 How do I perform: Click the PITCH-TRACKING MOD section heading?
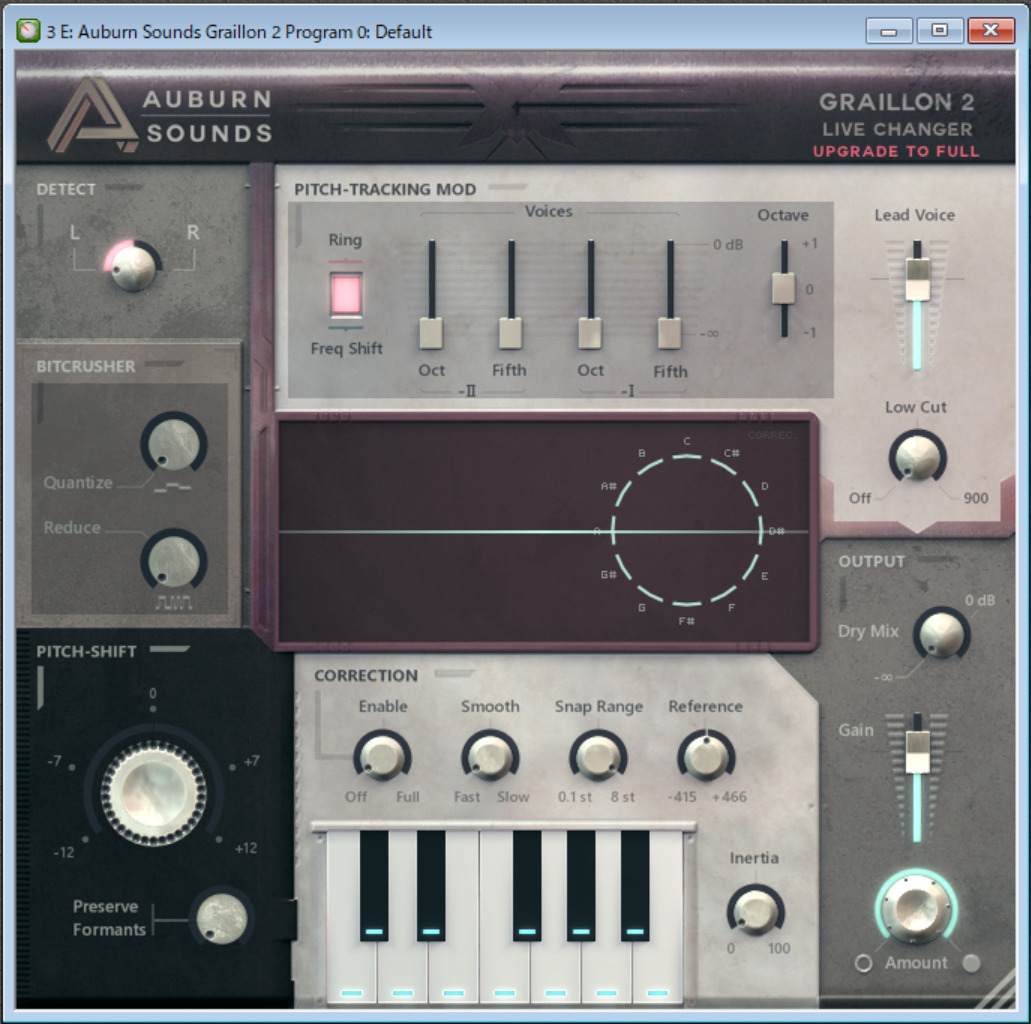point(385,189)
